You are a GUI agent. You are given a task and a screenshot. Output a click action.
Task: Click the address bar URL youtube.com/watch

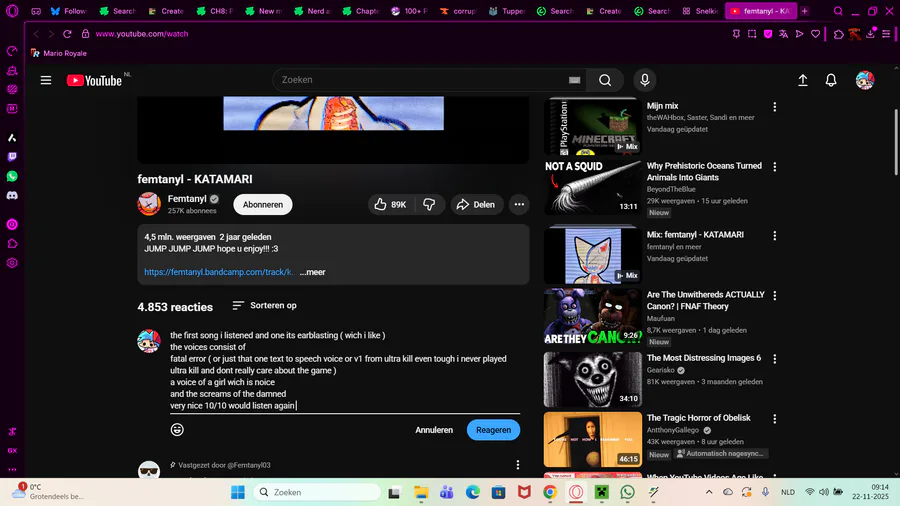pos(142,34)
